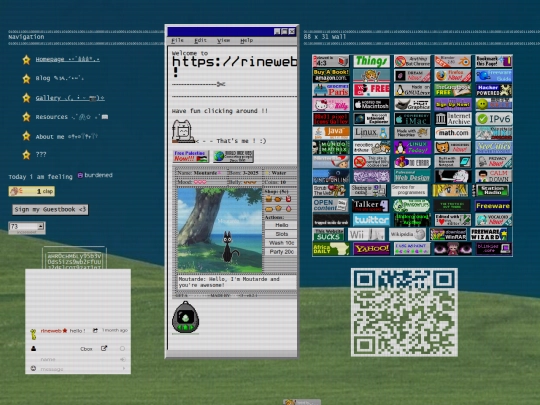Click the Linux Today purple badge
The image size is (540, 405).
pos(412,147)
